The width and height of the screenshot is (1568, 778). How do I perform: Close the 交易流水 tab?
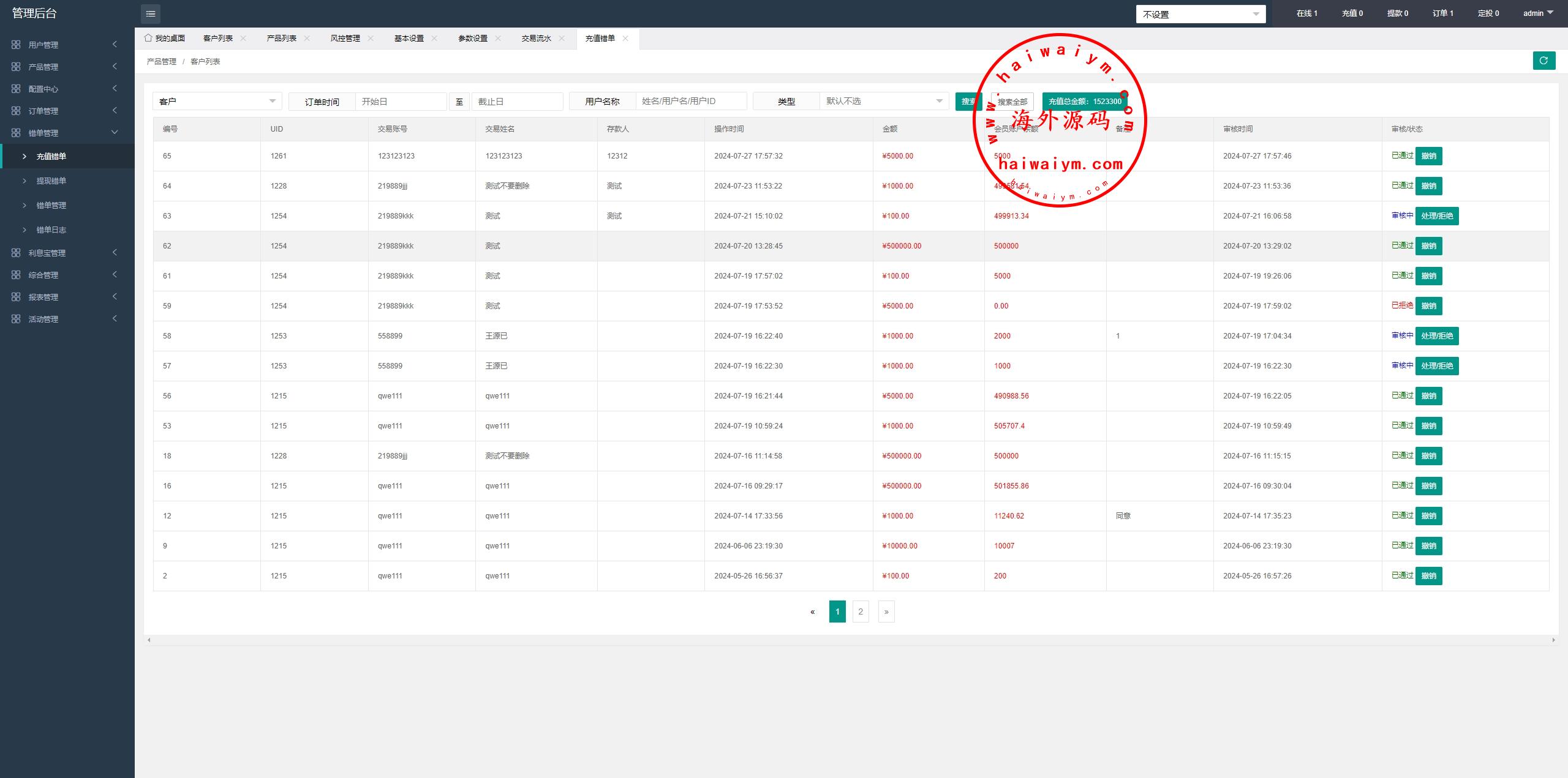point(562,38)
